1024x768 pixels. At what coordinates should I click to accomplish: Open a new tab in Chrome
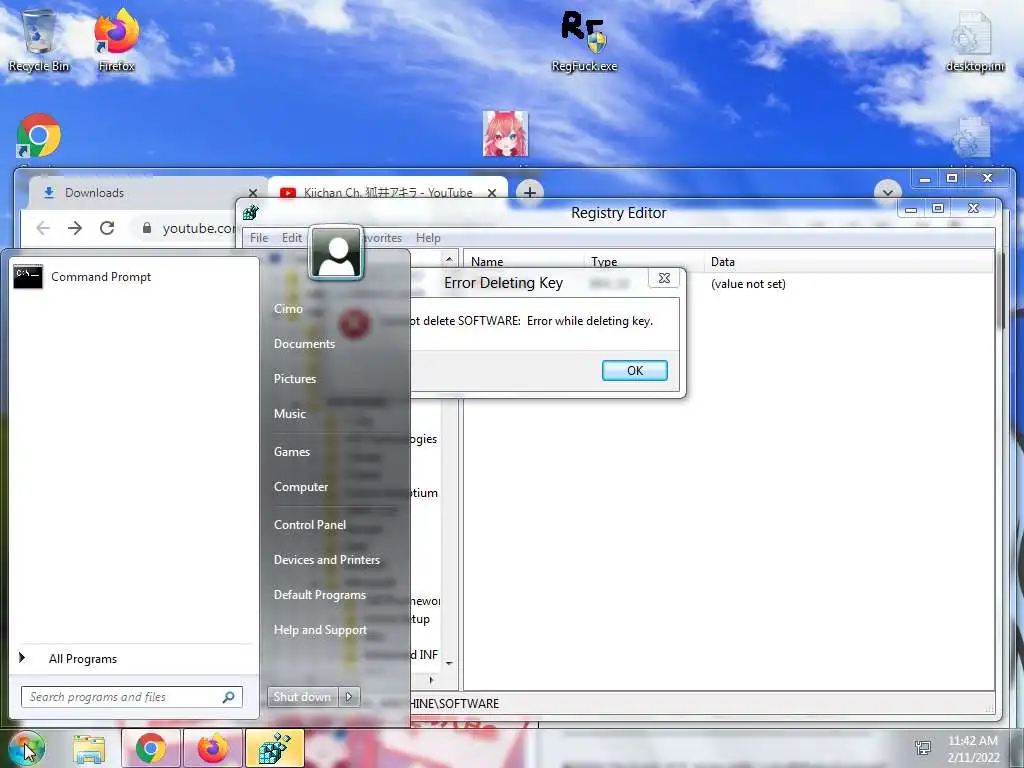(x=530, y=193)
